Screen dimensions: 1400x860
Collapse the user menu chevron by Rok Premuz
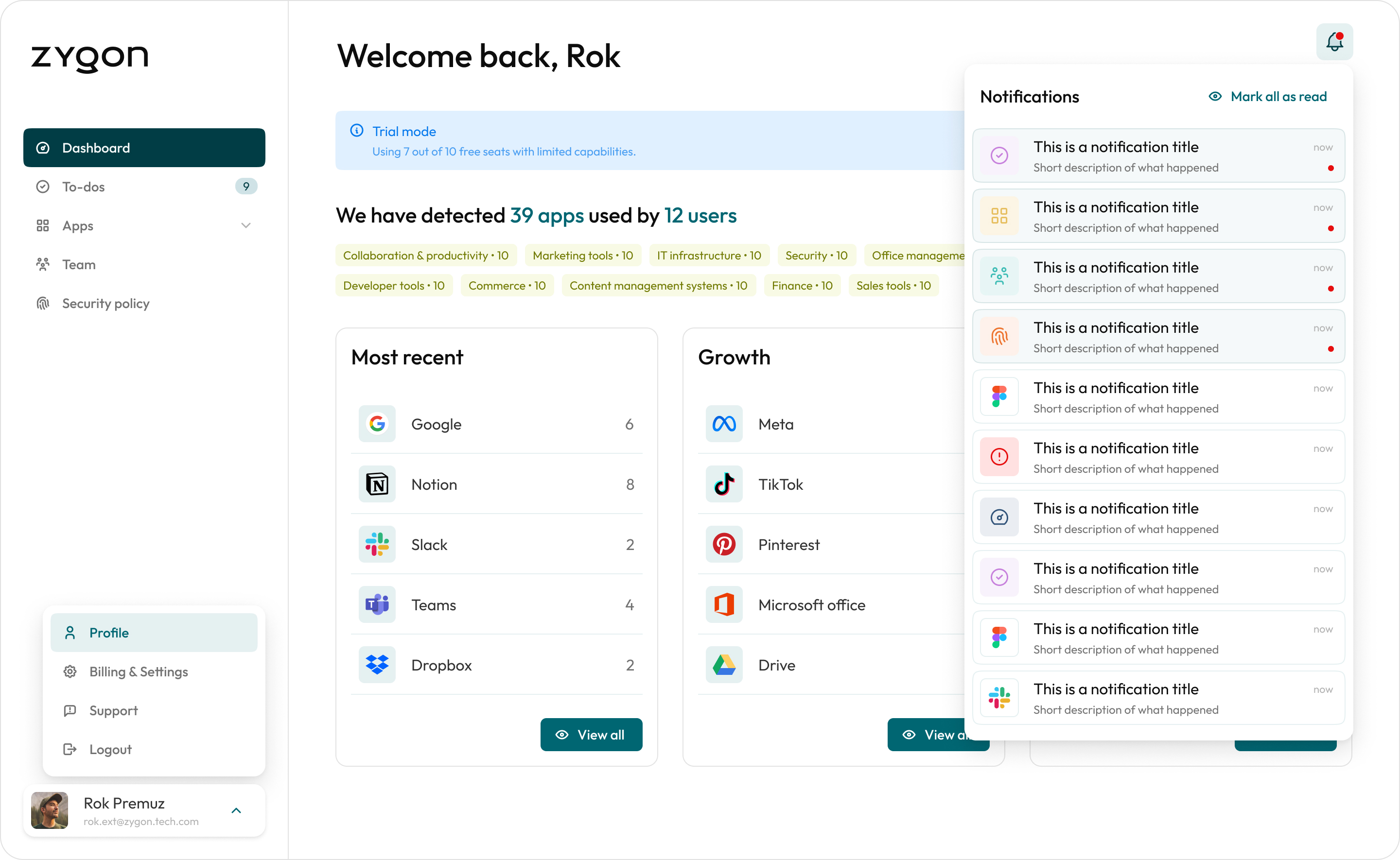(236, 810)
